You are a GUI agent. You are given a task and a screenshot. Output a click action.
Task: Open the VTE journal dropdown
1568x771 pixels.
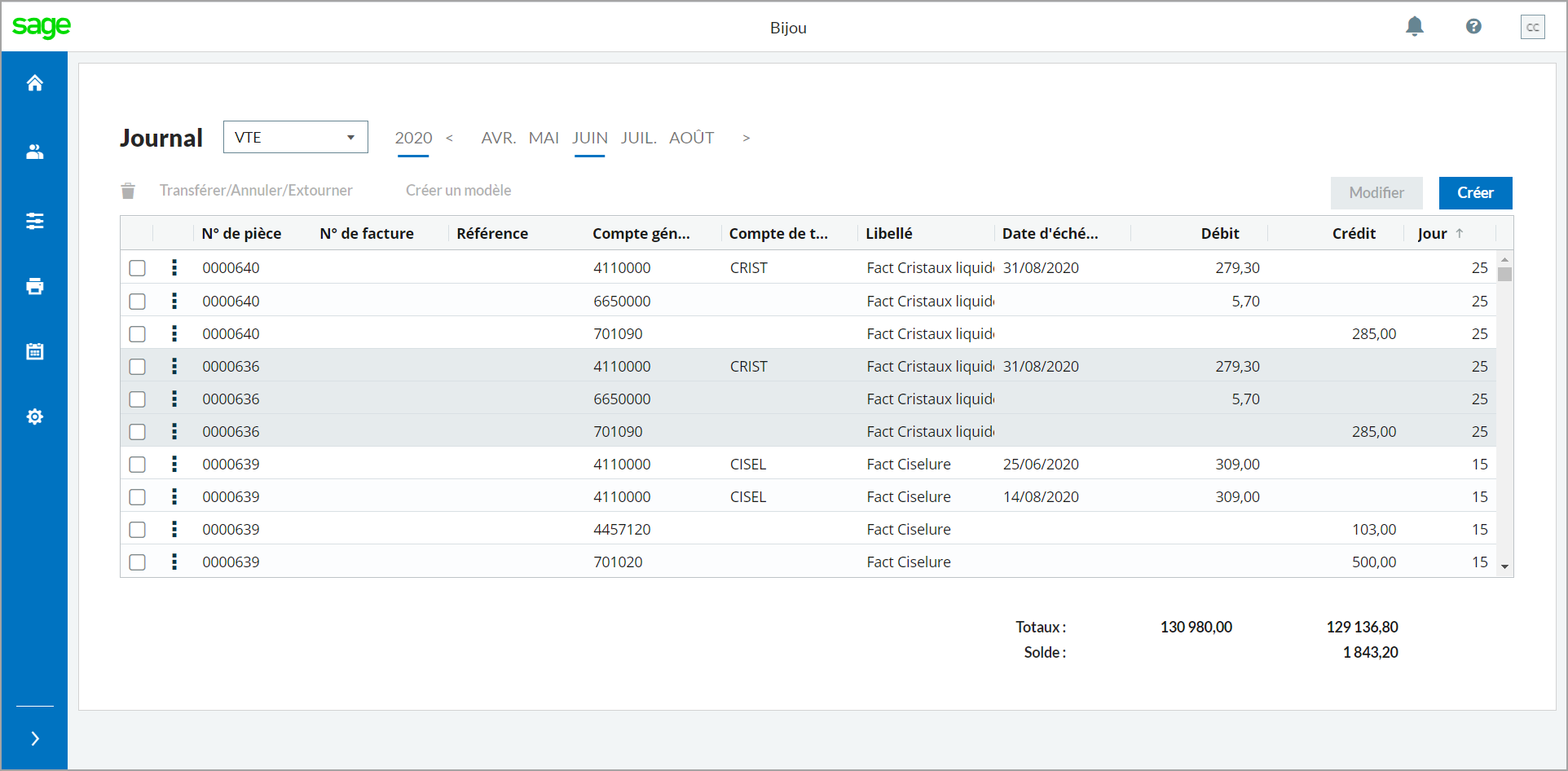coord(296,137)
